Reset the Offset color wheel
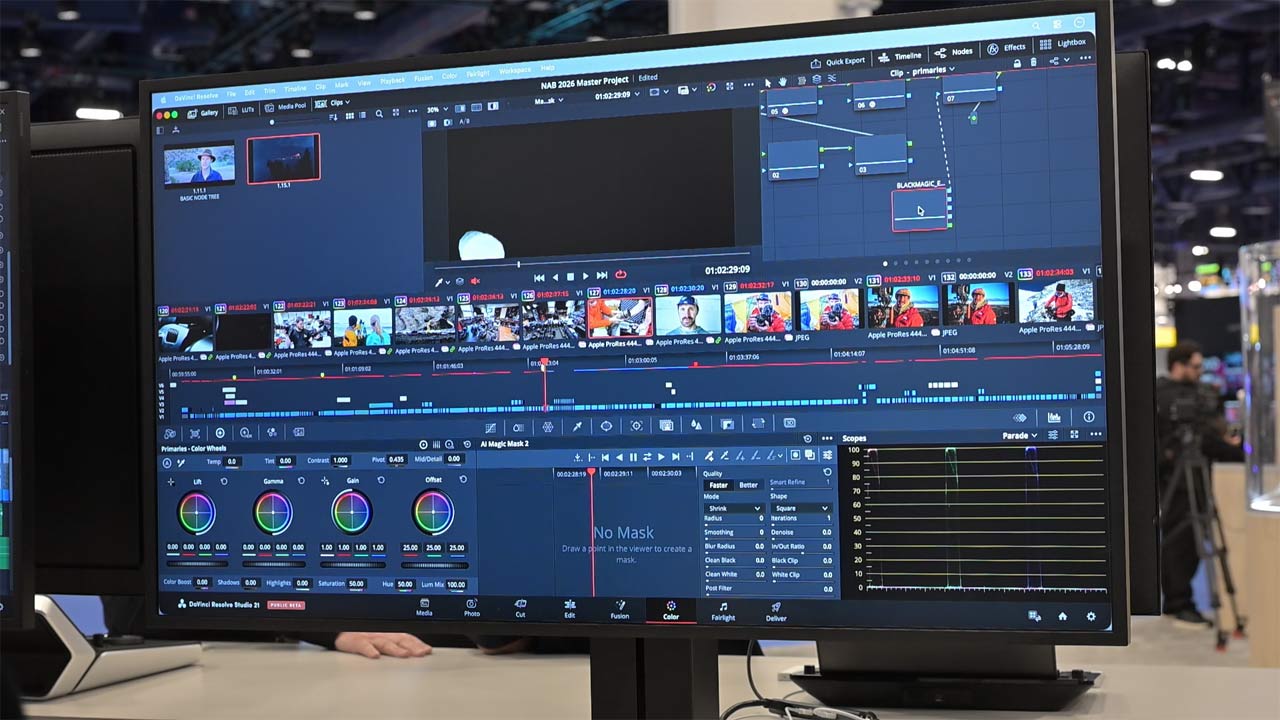Image resolution: width=1280 pixels, height=720 pixels. [463, 480]
